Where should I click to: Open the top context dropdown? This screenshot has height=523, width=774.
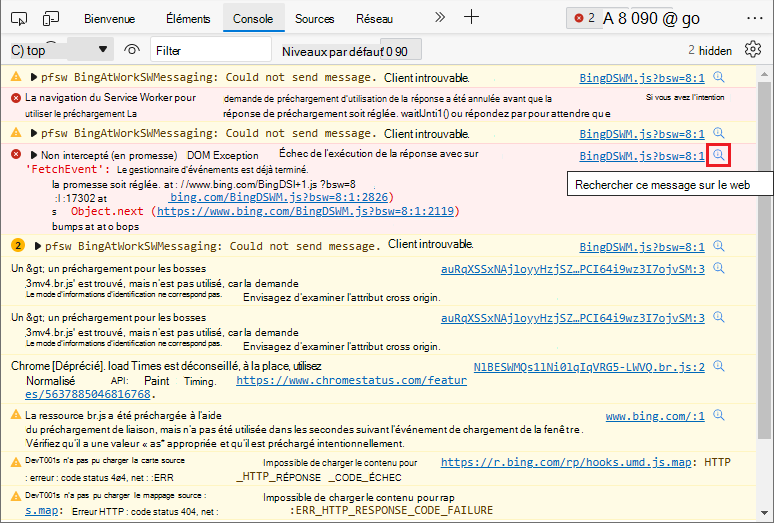(x=62, y=50)
